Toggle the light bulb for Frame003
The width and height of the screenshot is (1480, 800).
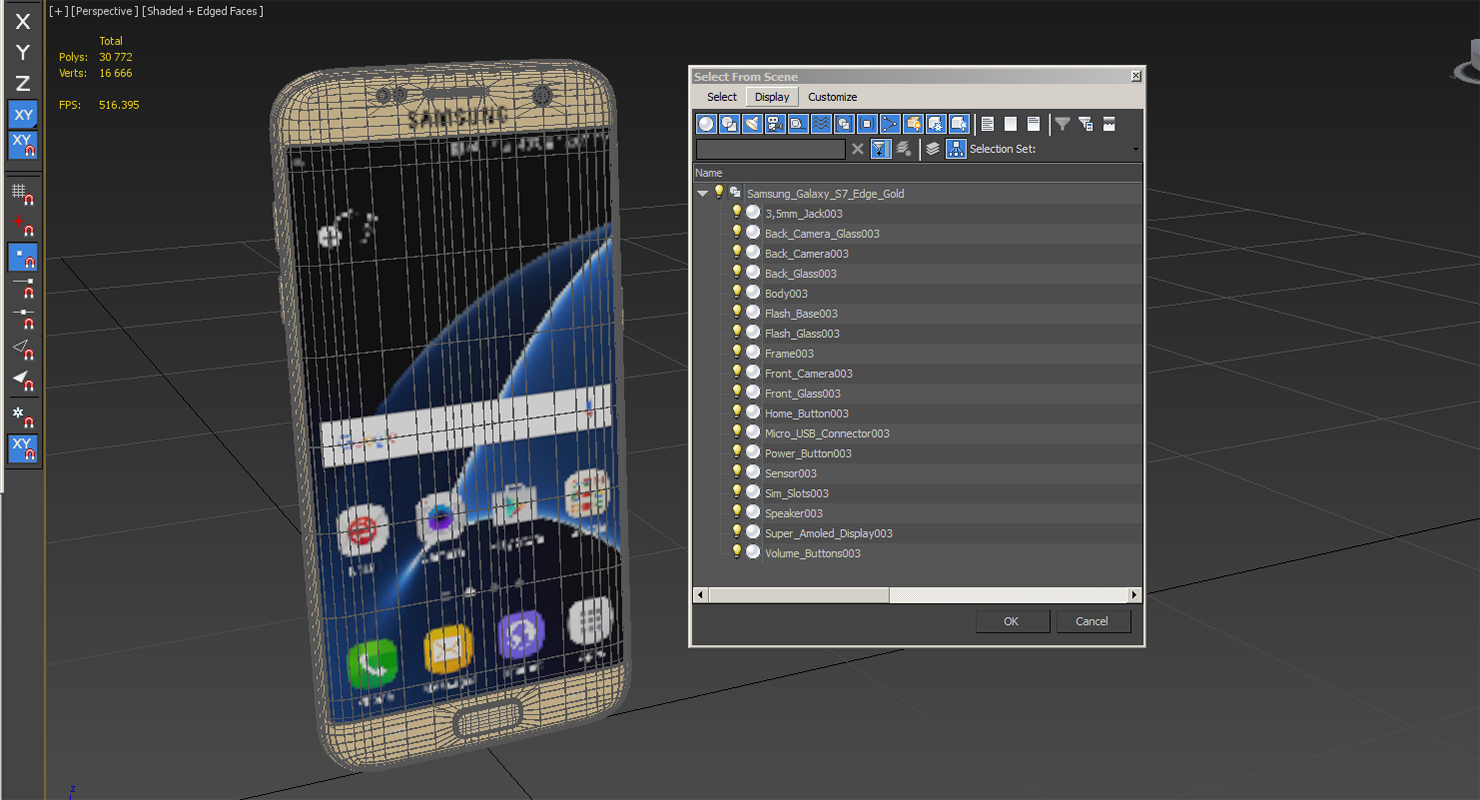point(737,352)
